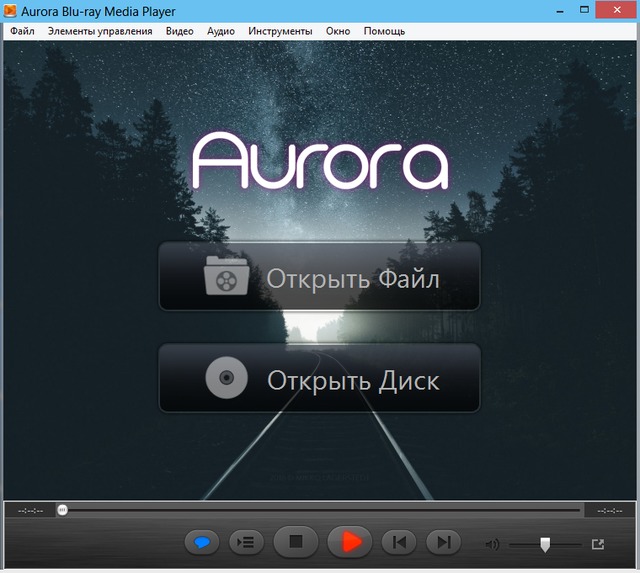Click the Открыть Диск button
This screenshot has width=640, height=573.
319,379
